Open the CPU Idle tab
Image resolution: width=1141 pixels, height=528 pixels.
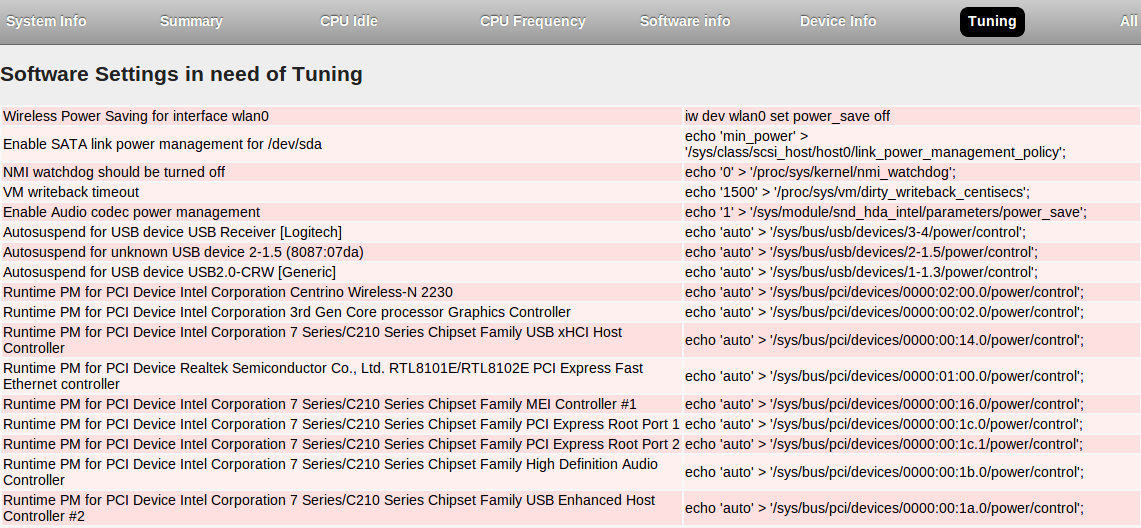[349, 21]
